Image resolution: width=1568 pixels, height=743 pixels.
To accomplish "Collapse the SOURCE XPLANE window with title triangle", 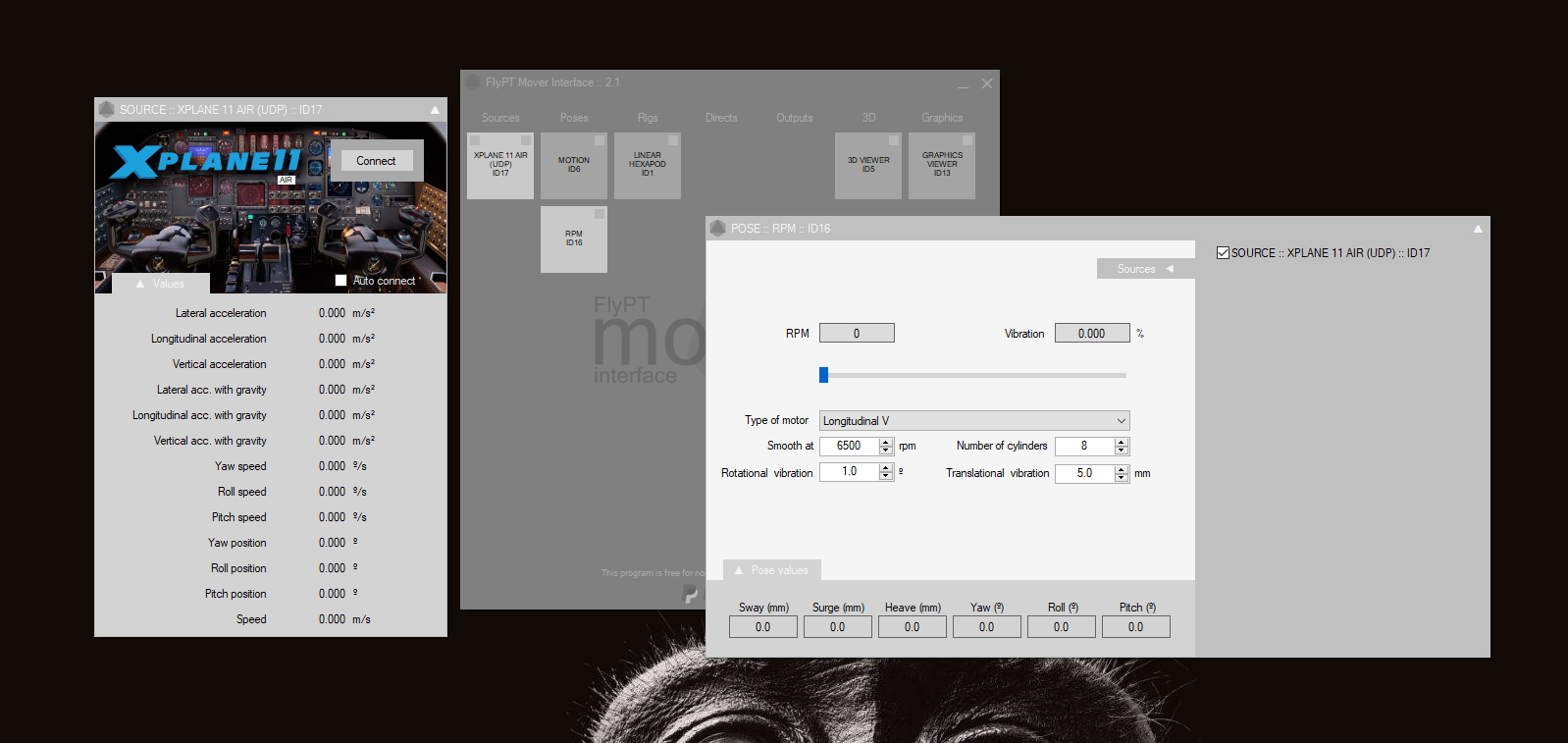I will (x=435, y=110).
